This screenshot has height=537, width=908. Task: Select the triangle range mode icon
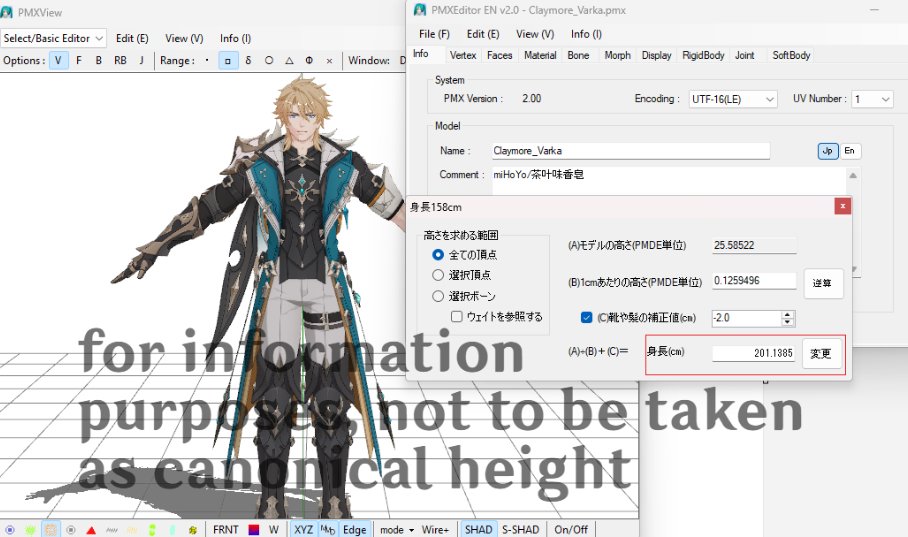[x=289, y=60]
